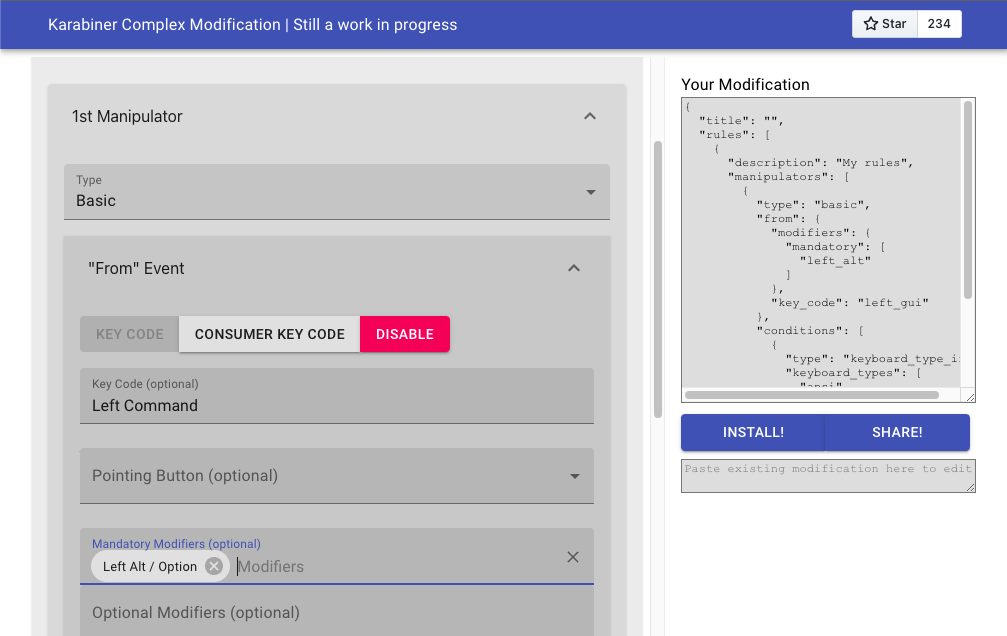The width and height of the screenshot is (1007, 636).
Task: Click the "key_code": "left_gui" line in JSON
Action: 849,303
